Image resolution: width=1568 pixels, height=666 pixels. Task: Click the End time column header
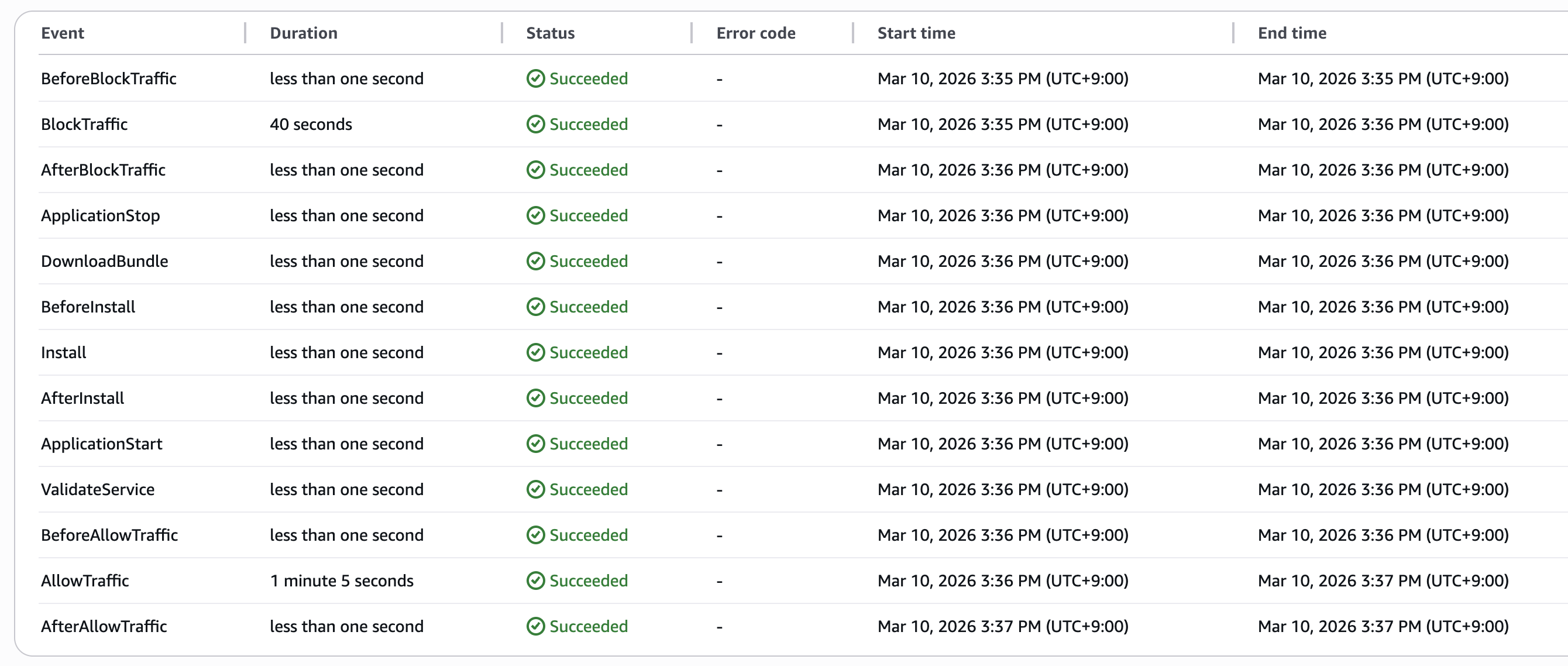pyautogui.click(x=1292, y=33)
